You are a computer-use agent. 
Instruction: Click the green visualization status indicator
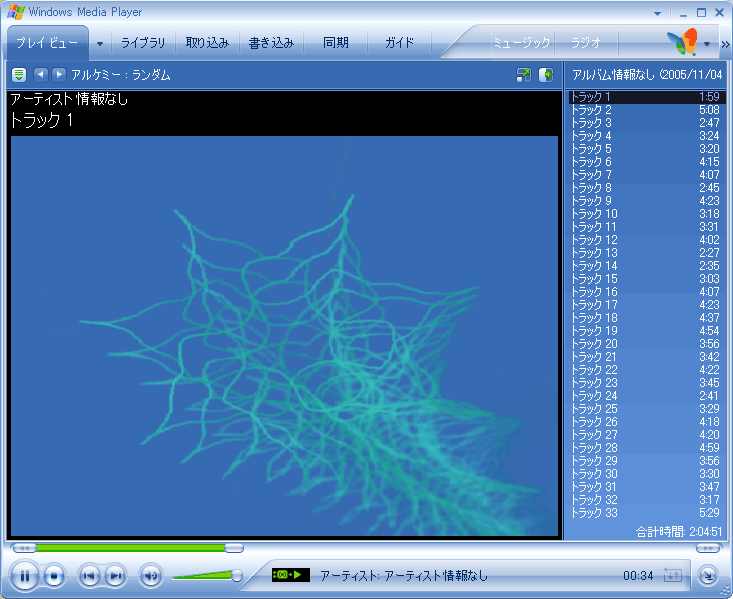pos(290,575)
